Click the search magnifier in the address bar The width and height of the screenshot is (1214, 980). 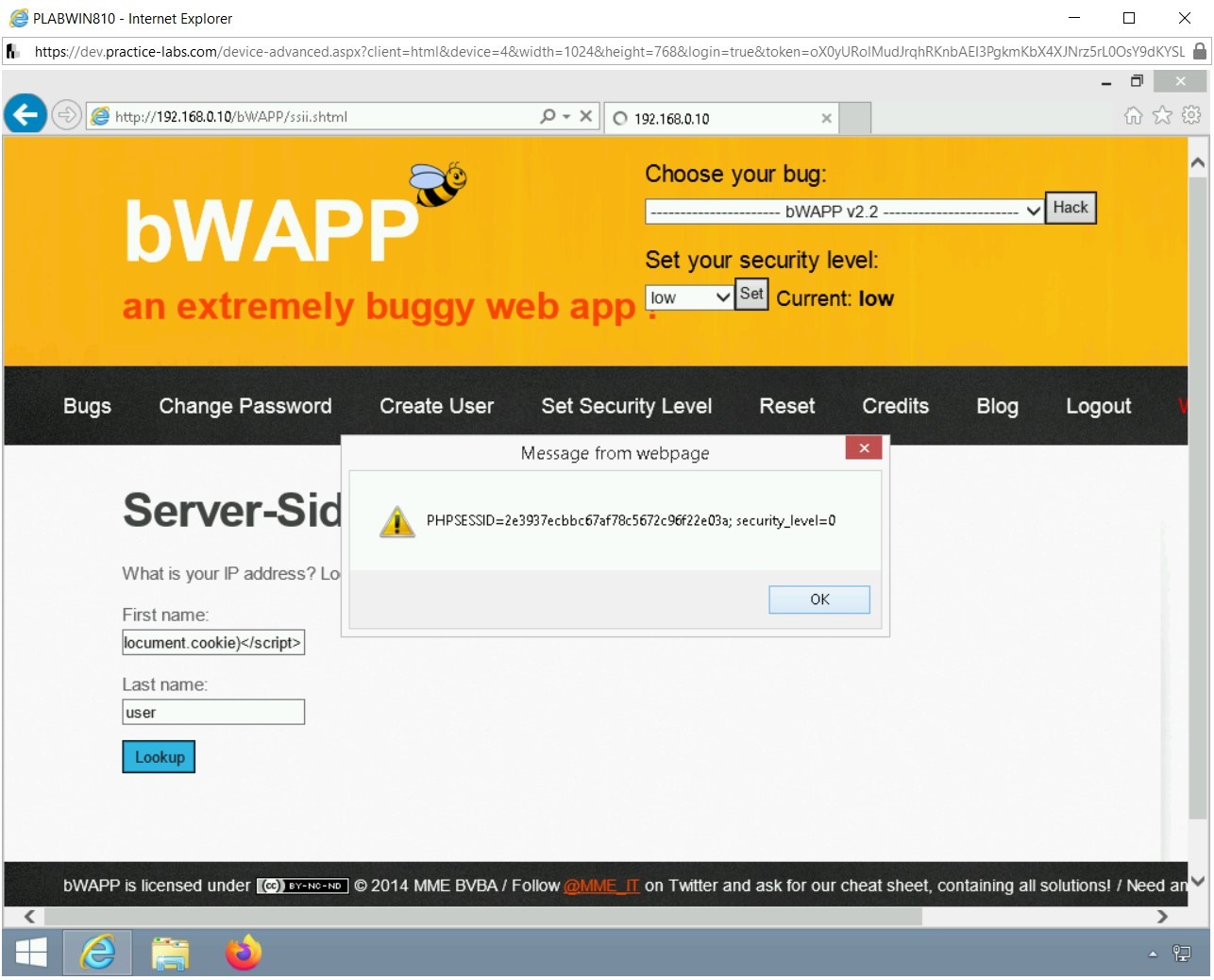click(x=546, y=115)
